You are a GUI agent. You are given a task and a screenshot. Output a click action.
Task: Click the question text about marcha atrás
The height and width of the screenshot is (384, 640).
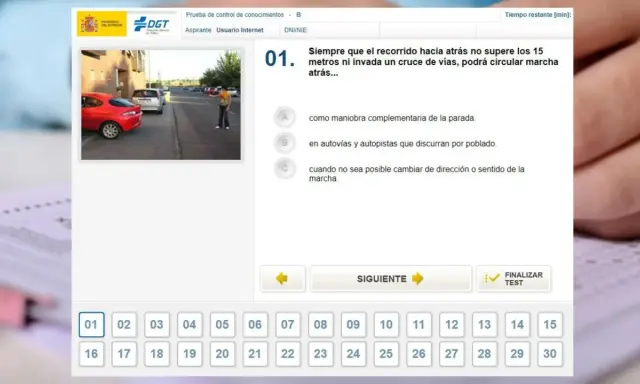[433, 62]
